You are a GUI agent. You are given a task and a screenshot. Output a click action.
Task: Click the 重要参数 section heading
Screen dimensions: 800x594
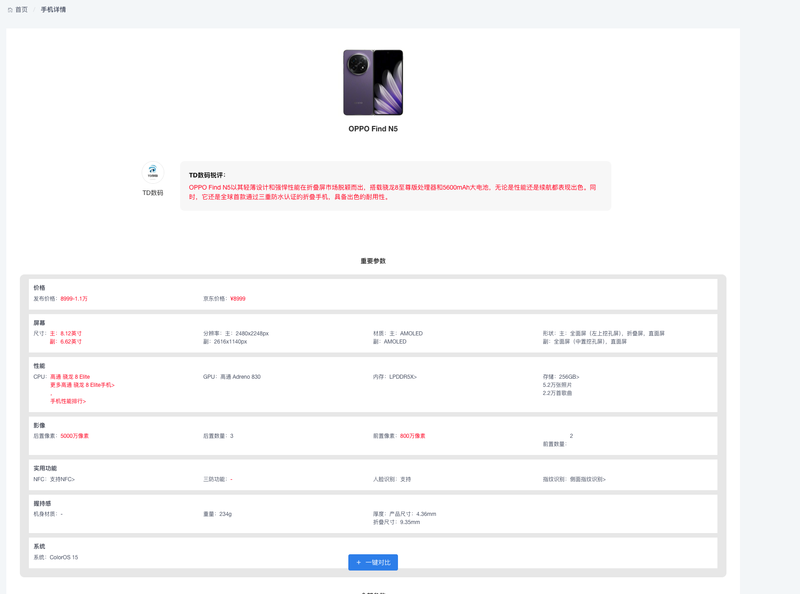[x=373, y=261]
